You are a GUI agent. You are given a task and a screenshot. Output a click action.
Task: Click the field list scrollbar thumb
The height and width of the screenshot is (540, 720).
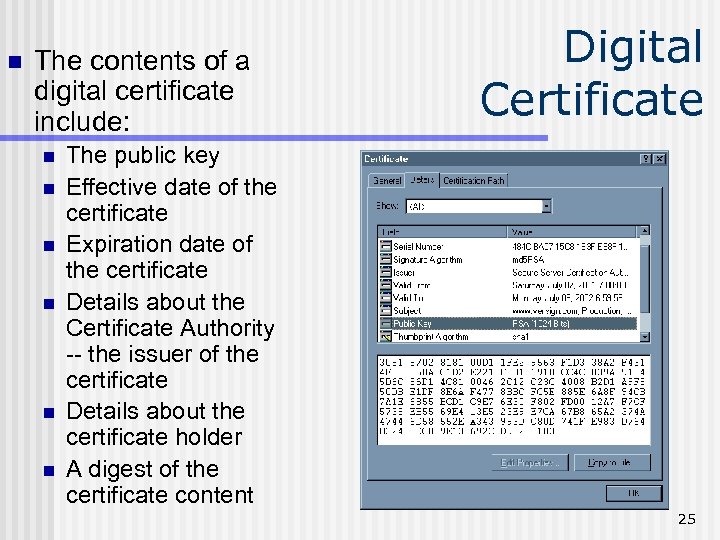pyautogui.click(x=645, y=278)
